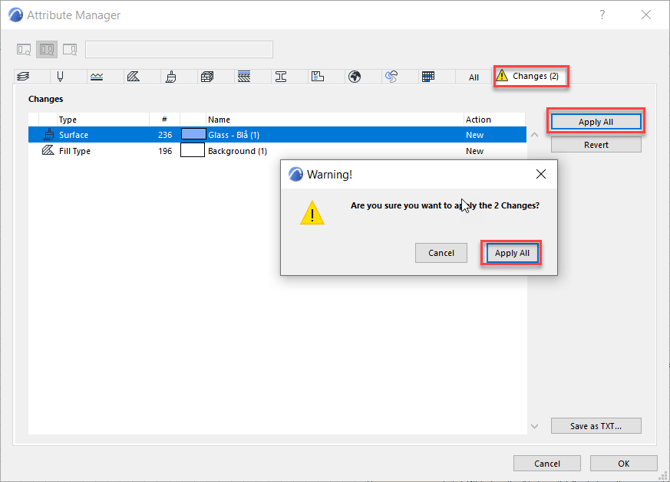Open the Zone Categories tab icon

tap(318, 77)
